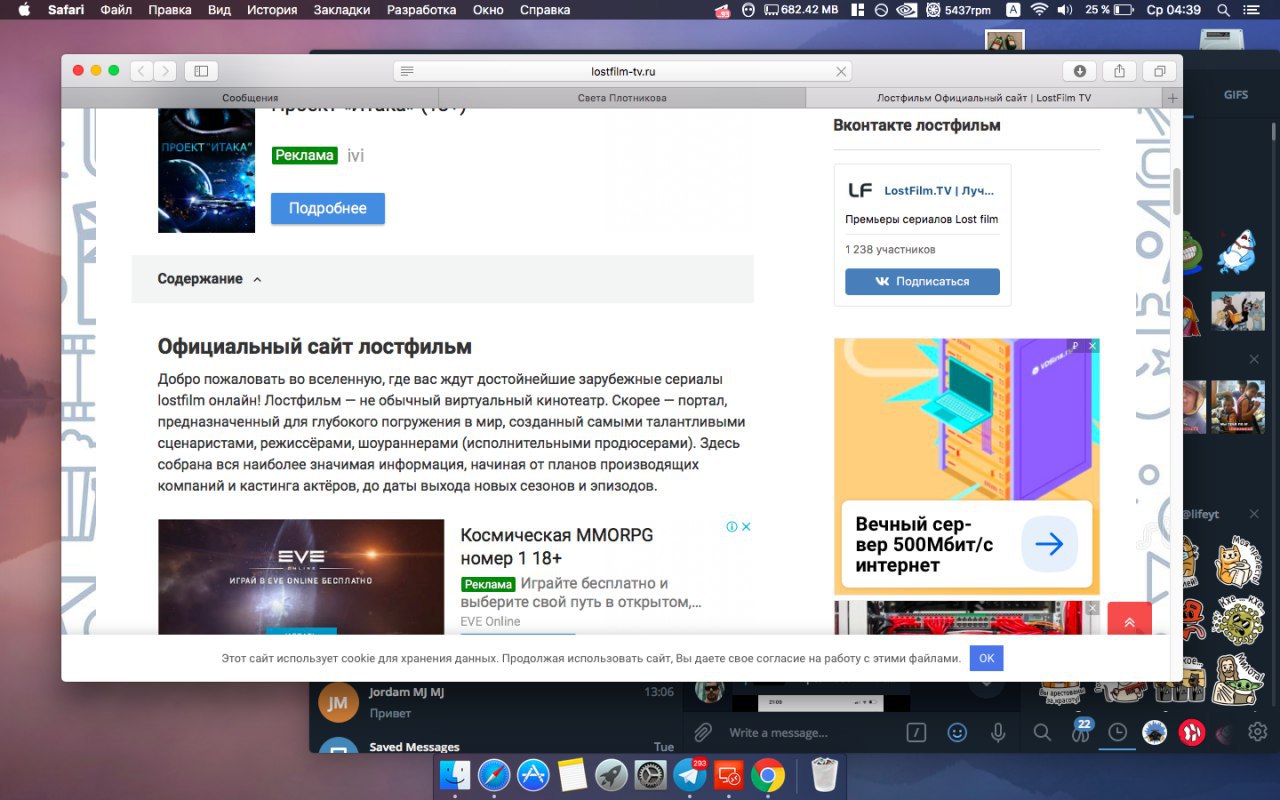Open the Safari Share menu

click(1119, 71)
